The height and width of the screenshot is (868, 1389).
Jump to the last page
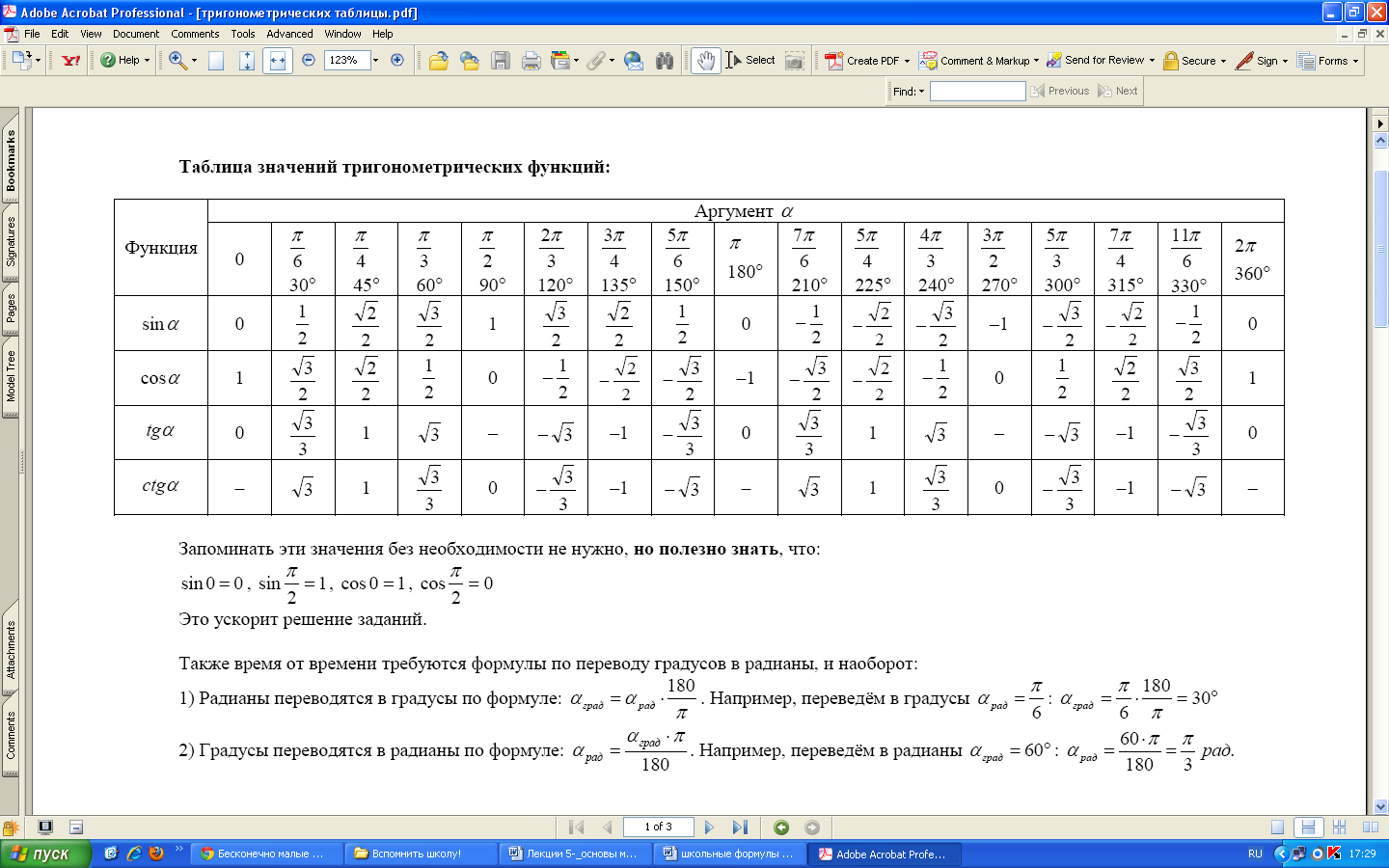click(x=740, y=827)
